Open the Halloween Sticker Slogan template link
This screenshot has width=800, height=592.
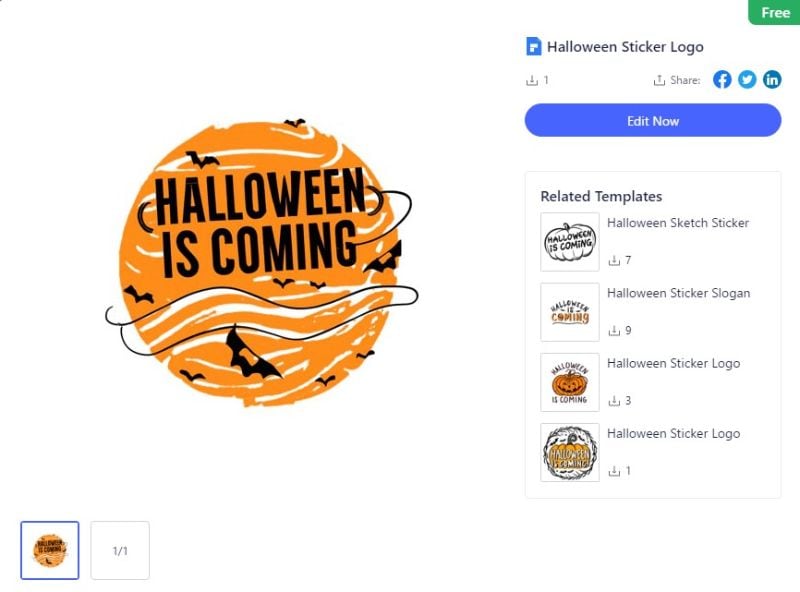[x=679, y=293]
